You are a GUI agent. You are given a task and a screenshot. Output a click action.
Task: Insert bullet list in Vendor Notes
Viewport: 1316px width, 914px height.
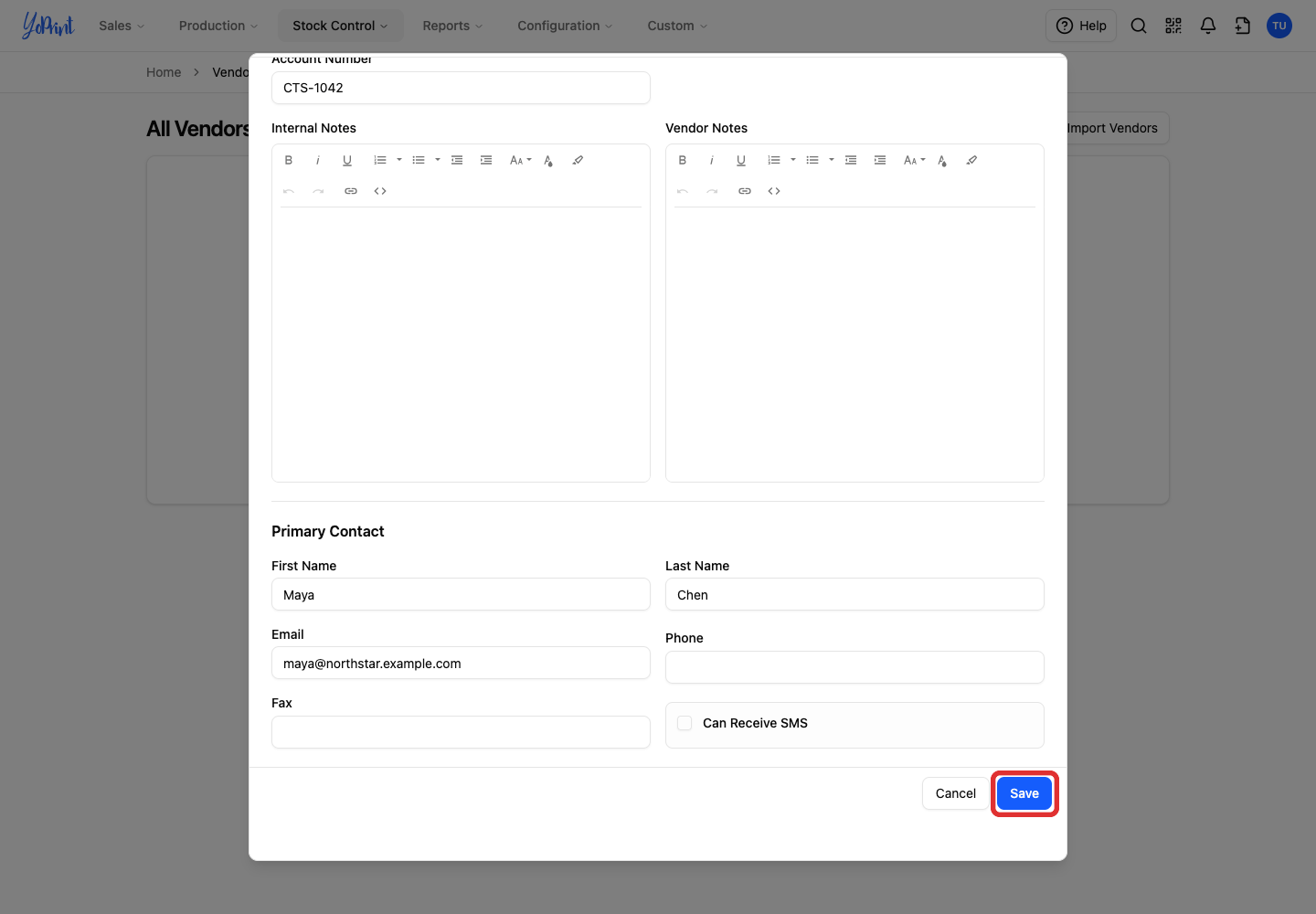point(812,160)
